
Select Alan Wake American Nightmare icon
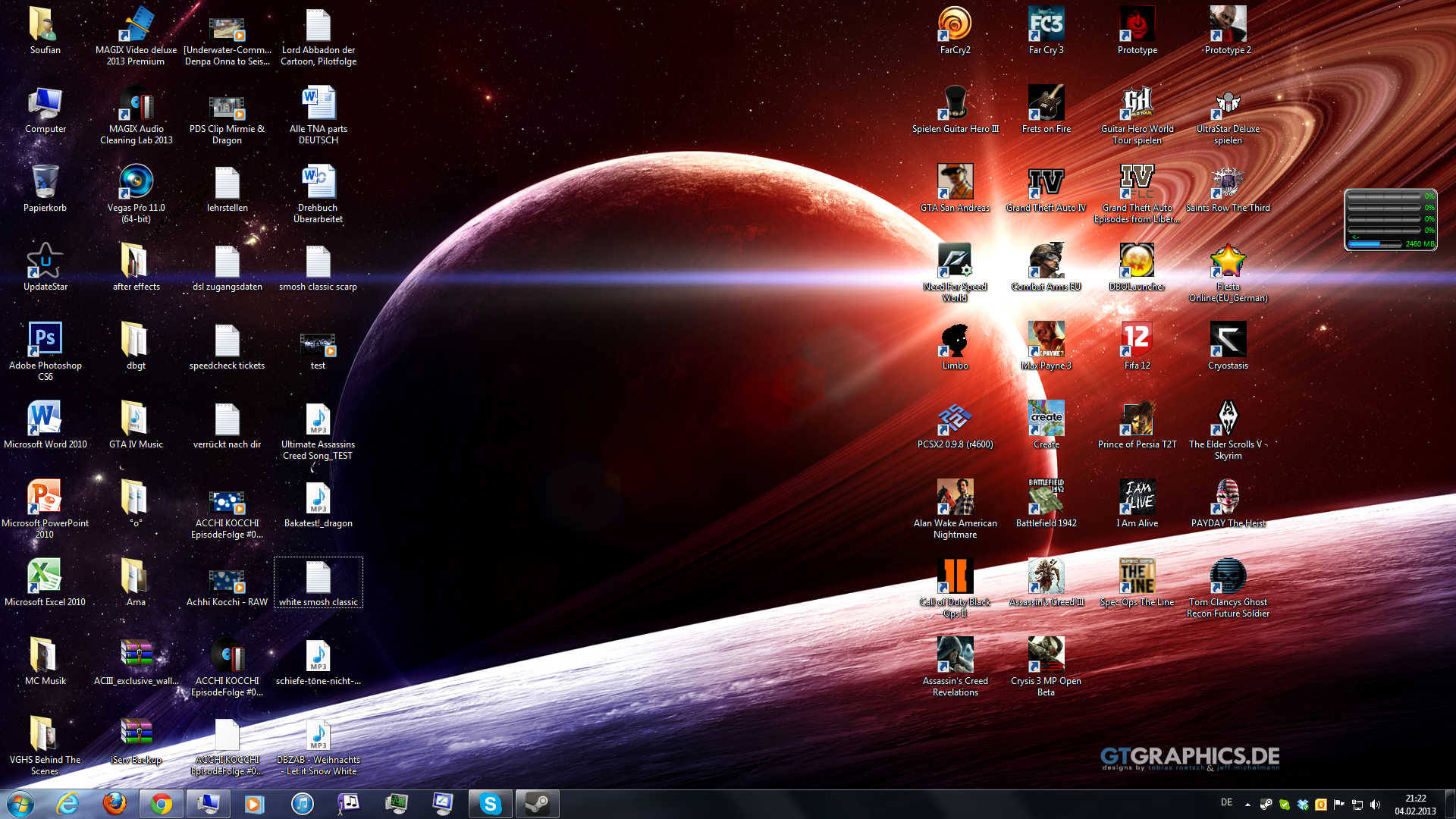coord(955,509)
